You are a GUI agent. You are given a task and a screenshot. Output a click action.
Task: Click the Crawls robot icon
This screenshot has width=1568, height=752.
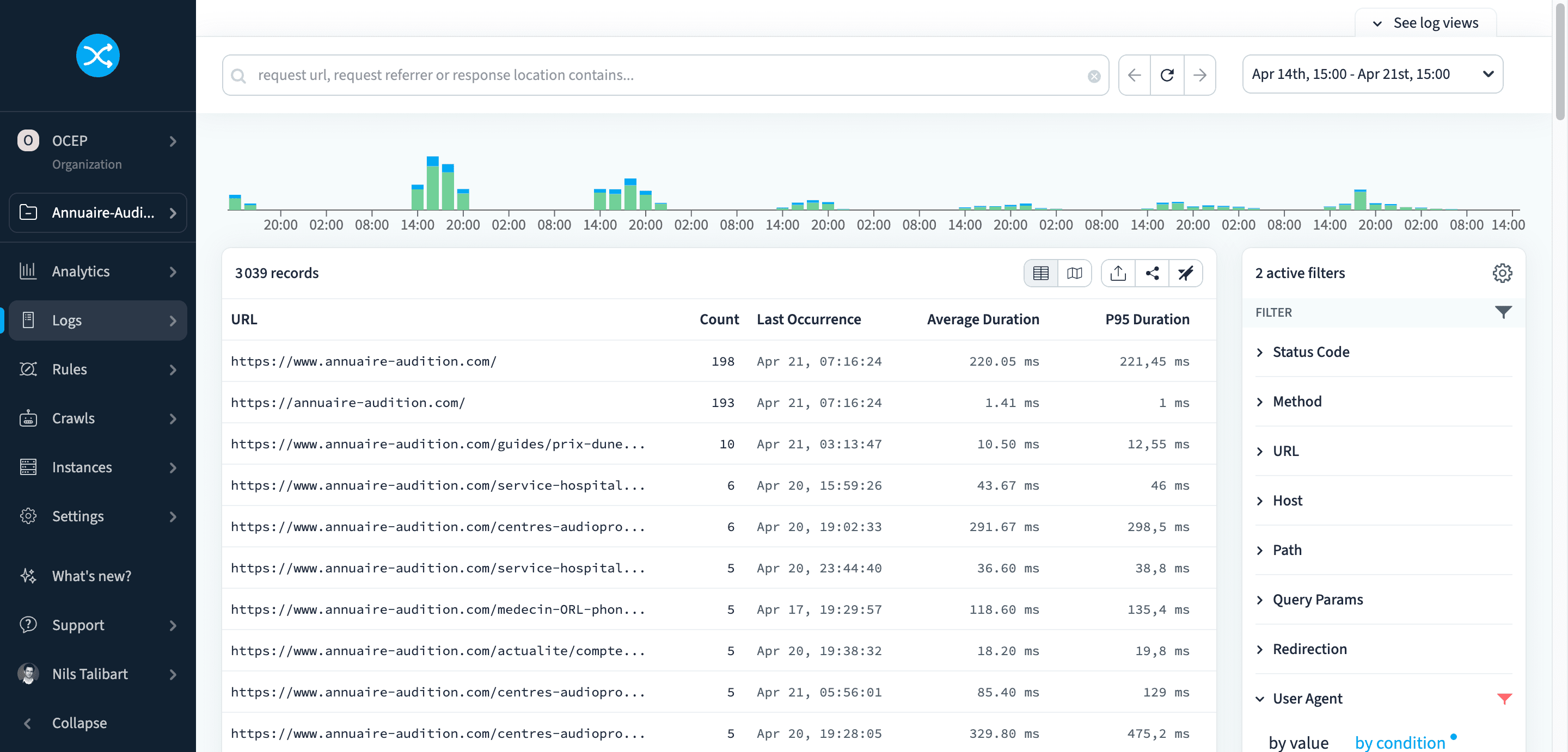(x=28, y=418)
